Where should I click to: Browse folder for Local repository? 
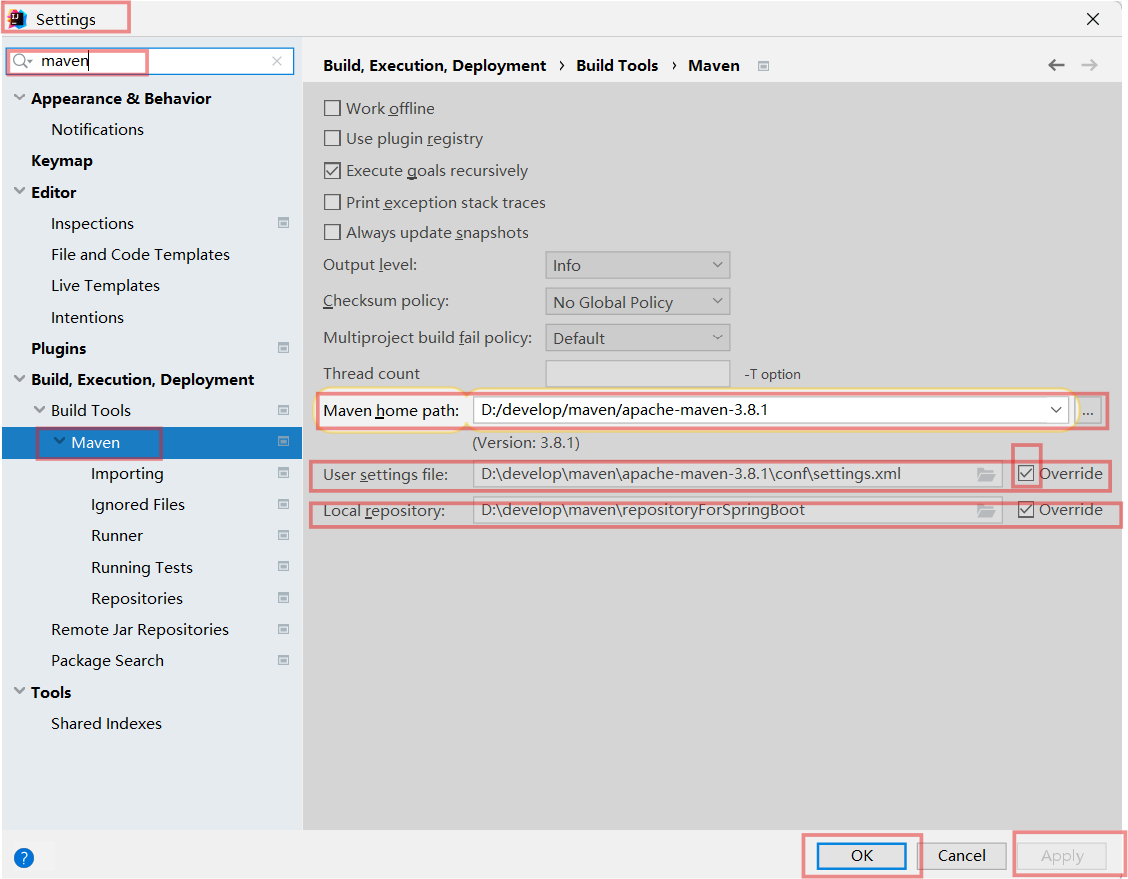coord(986,510)
